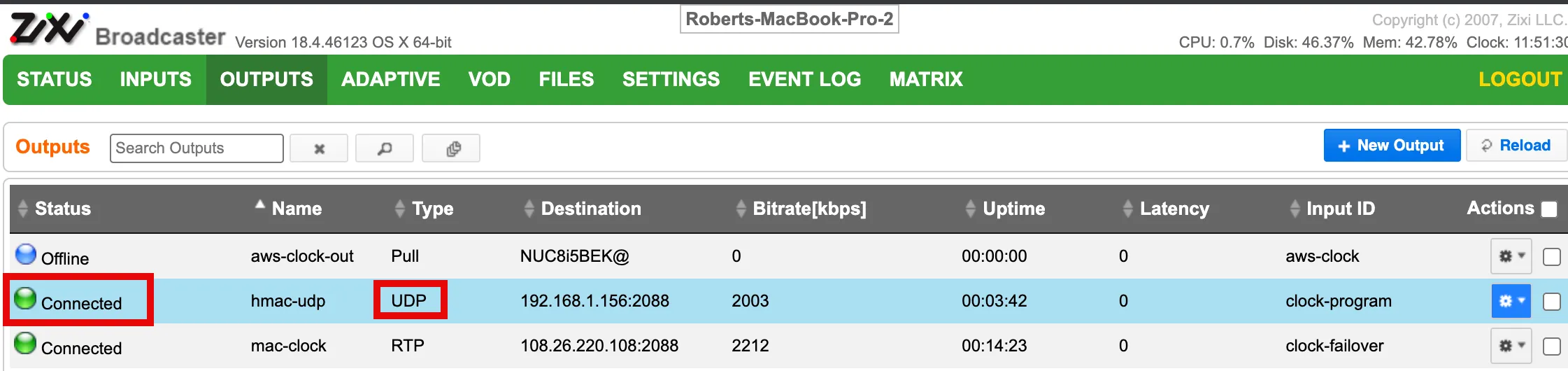Viewport: 1568px width, 371px height.
Task: Click the Reload button
Action: [x=1516, y=146]
